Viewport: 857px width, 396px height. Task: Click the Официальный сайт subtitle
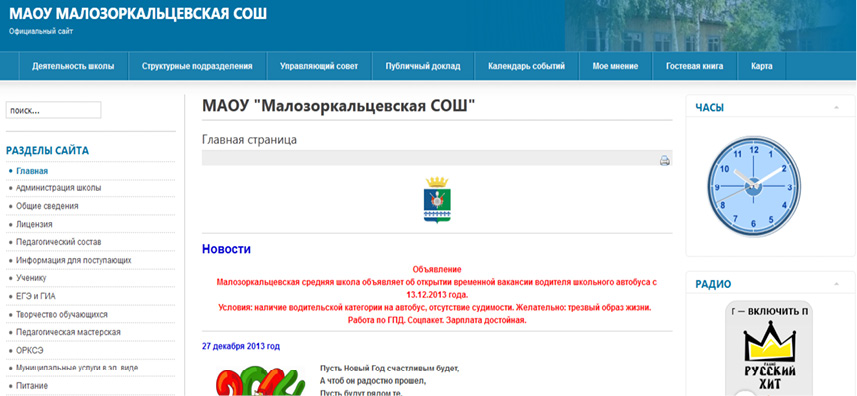41,31
